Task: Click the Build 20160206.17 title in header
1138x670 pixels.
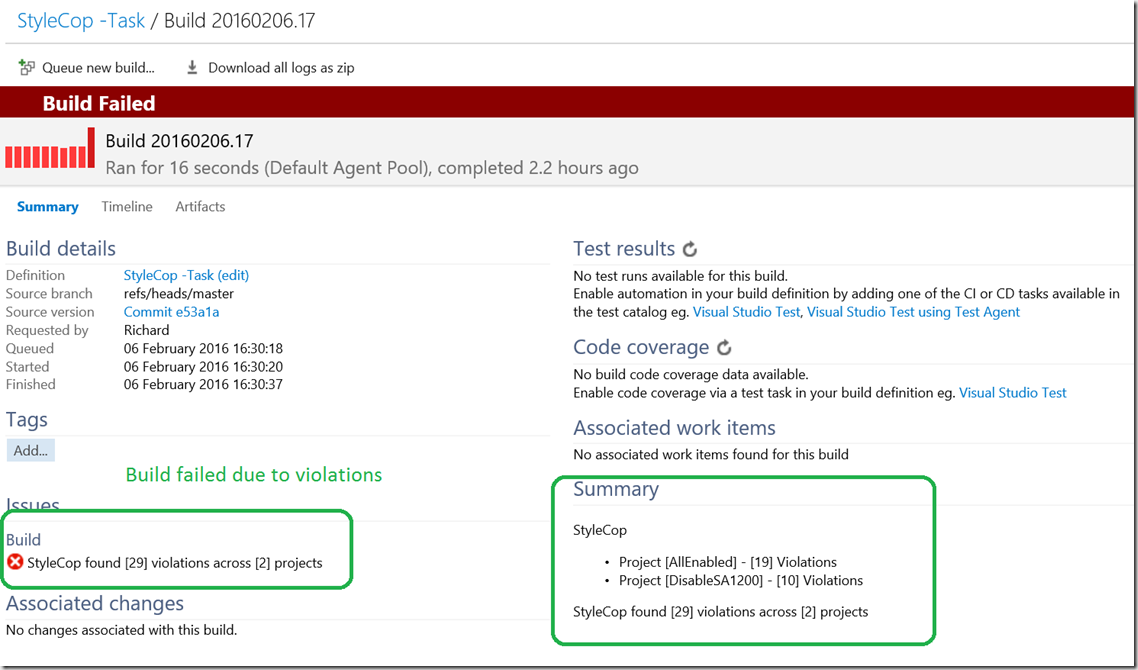Action: click(180, 141)
